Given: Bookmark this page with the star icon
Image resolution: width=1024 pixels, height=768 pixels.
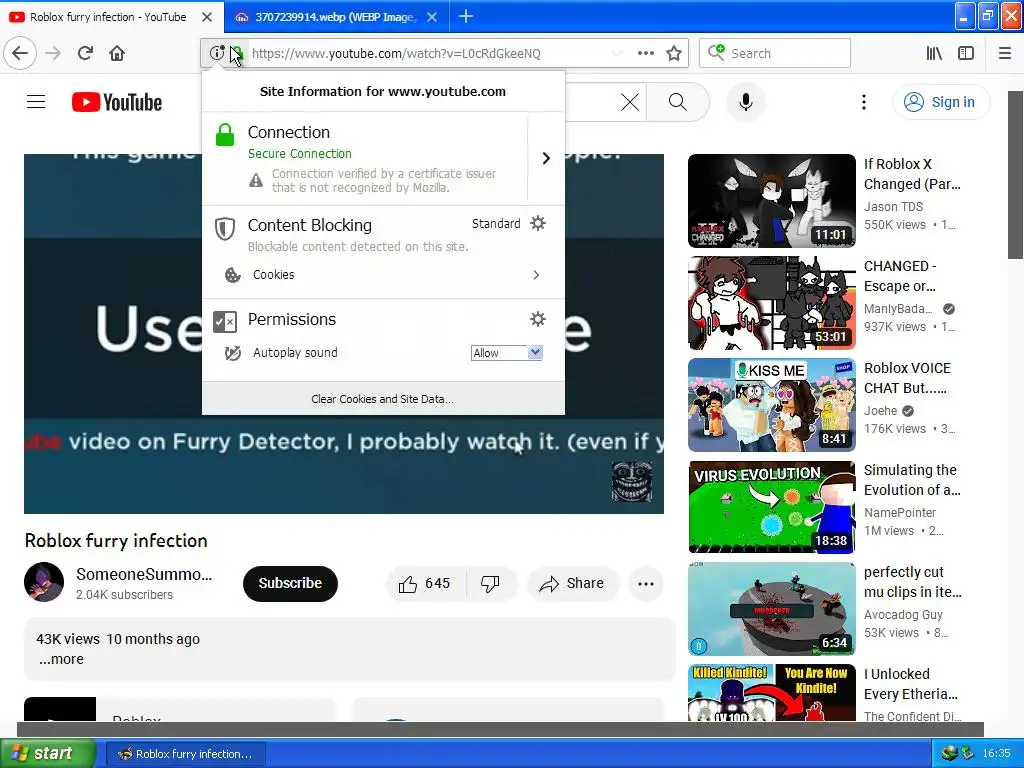Looking at the screenshot, I should pyautogui.click(x=674, y=53).
